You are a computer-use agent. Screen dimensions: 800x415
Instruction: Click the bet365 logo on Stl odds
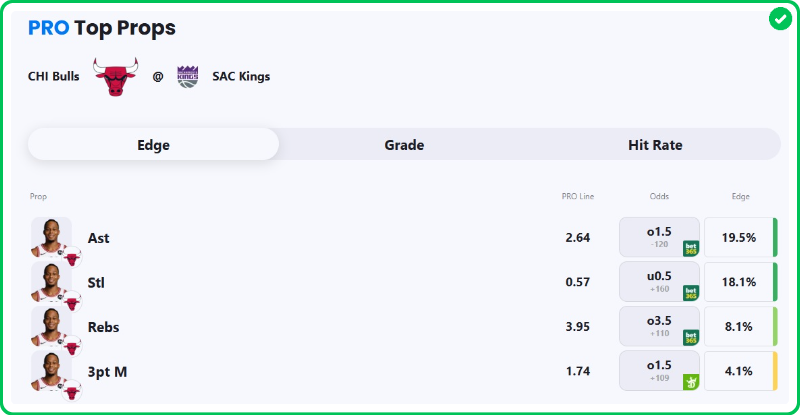(x=691, y=293)
